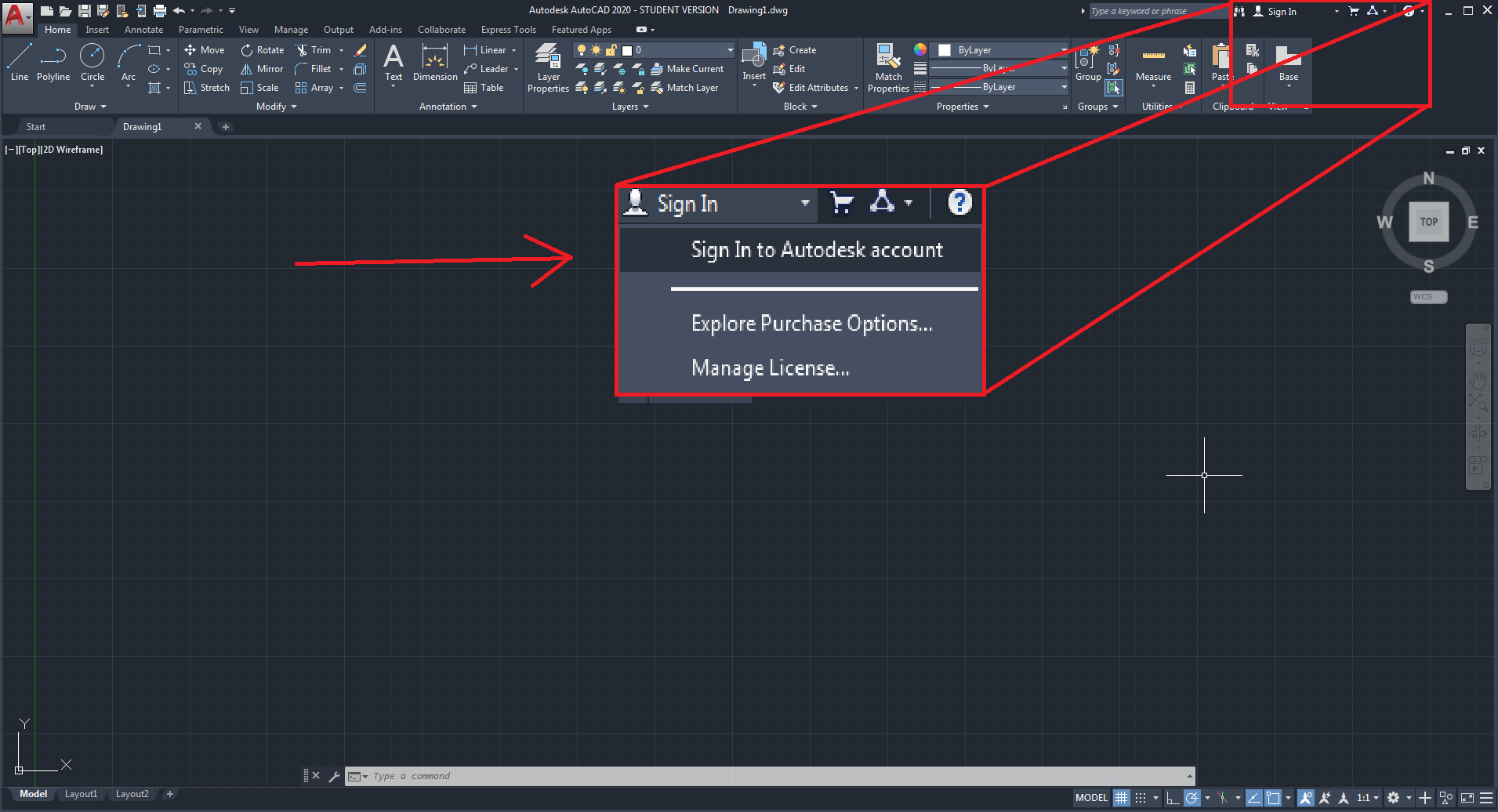The width and height of the screenshot is (1498, 812).
Task: Open Layer Properties manager
Action: 548,67
